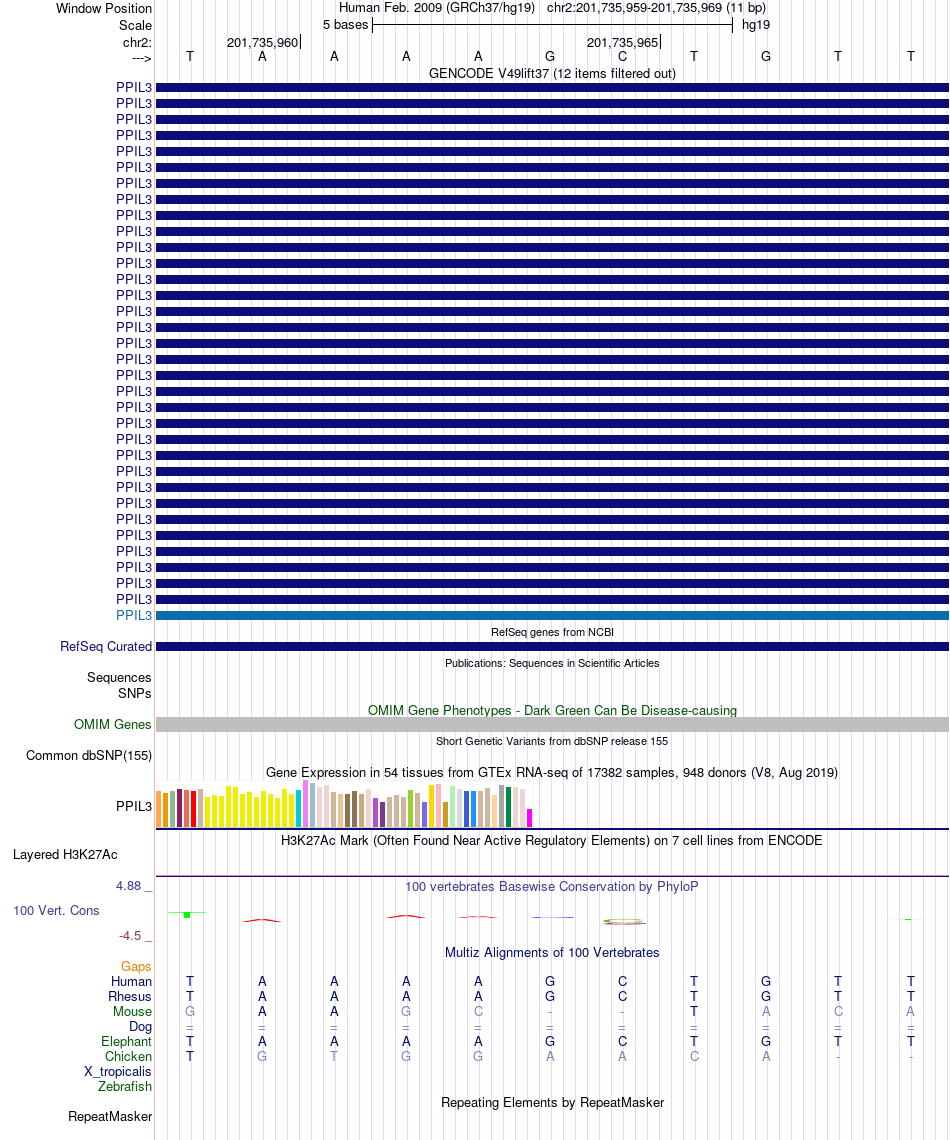Click the chr2:201,735,959-201,735,969 position text
The image size is (950, 1140).
click(656, 8)
